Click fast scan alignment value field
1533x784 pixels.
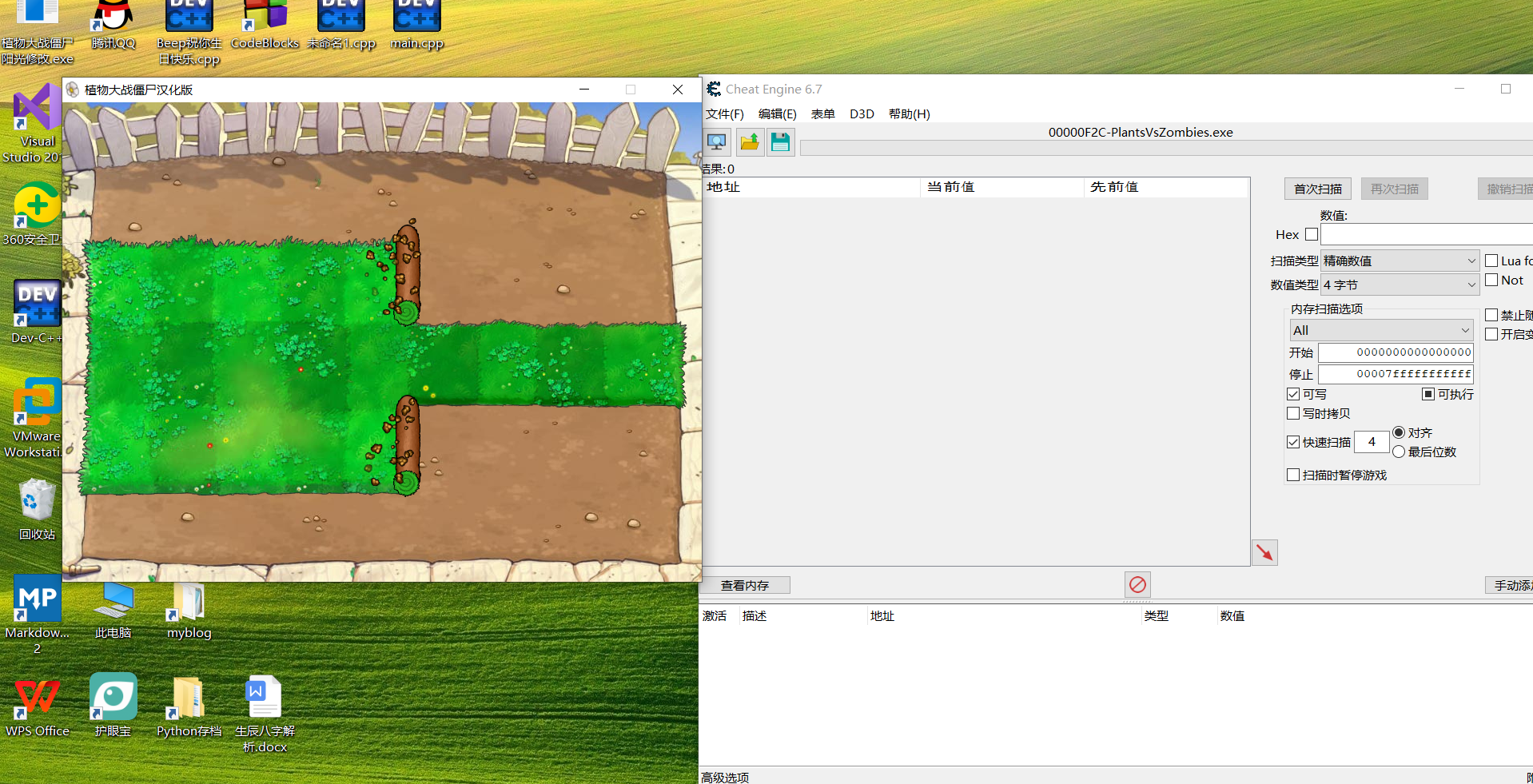click(1372, 441)
